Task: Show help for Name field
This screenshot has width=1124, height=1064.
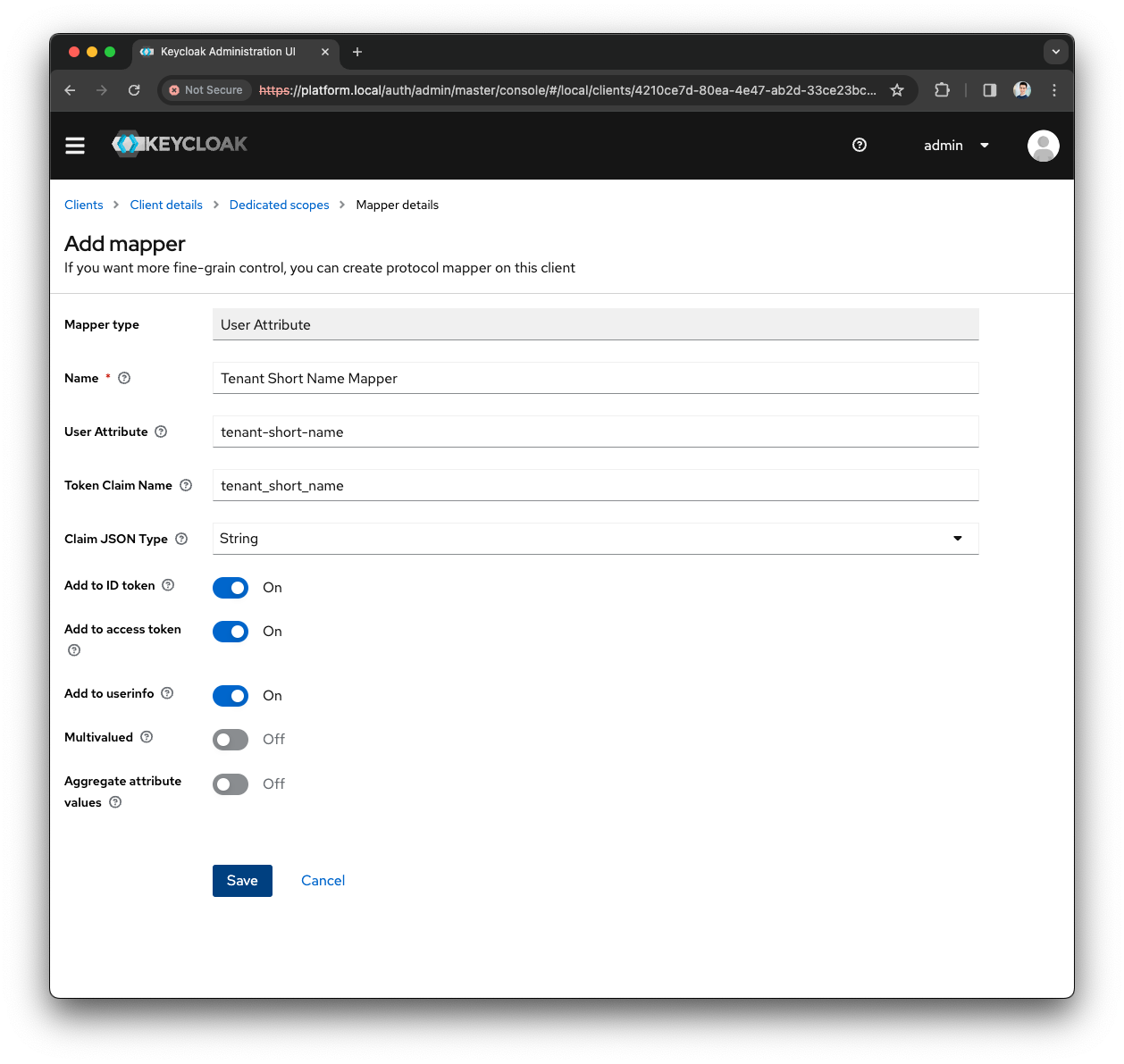Action: 124,378
